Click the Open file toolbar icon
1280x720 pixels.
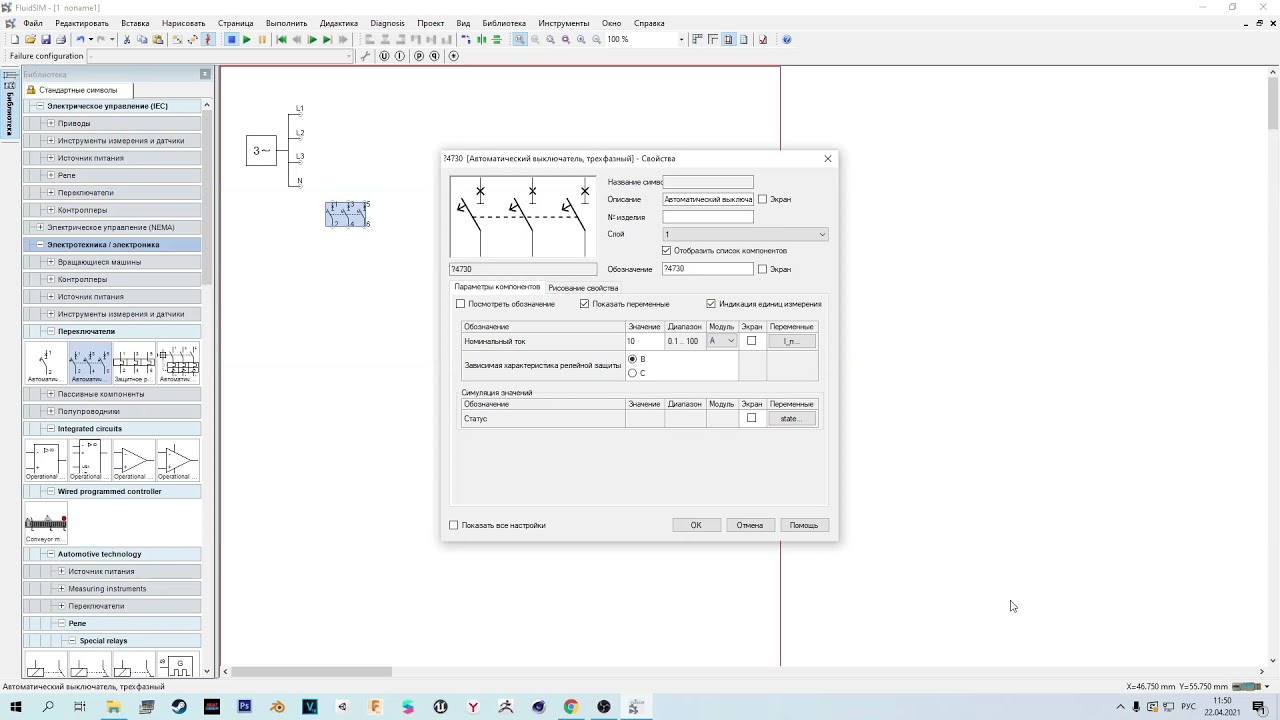[30, 40]
